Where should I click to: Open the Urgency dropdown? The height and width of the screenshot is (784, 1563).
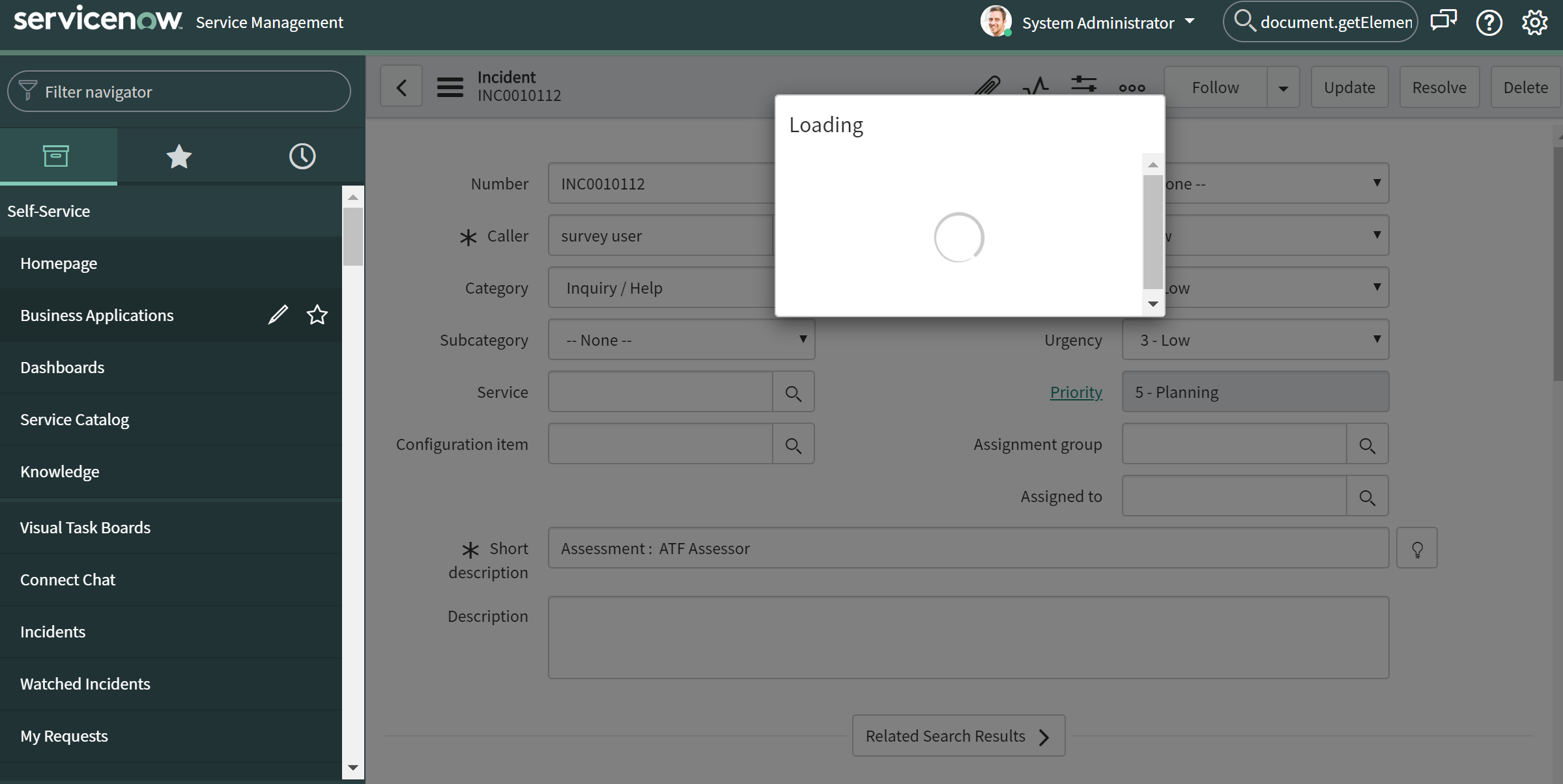1255,340
